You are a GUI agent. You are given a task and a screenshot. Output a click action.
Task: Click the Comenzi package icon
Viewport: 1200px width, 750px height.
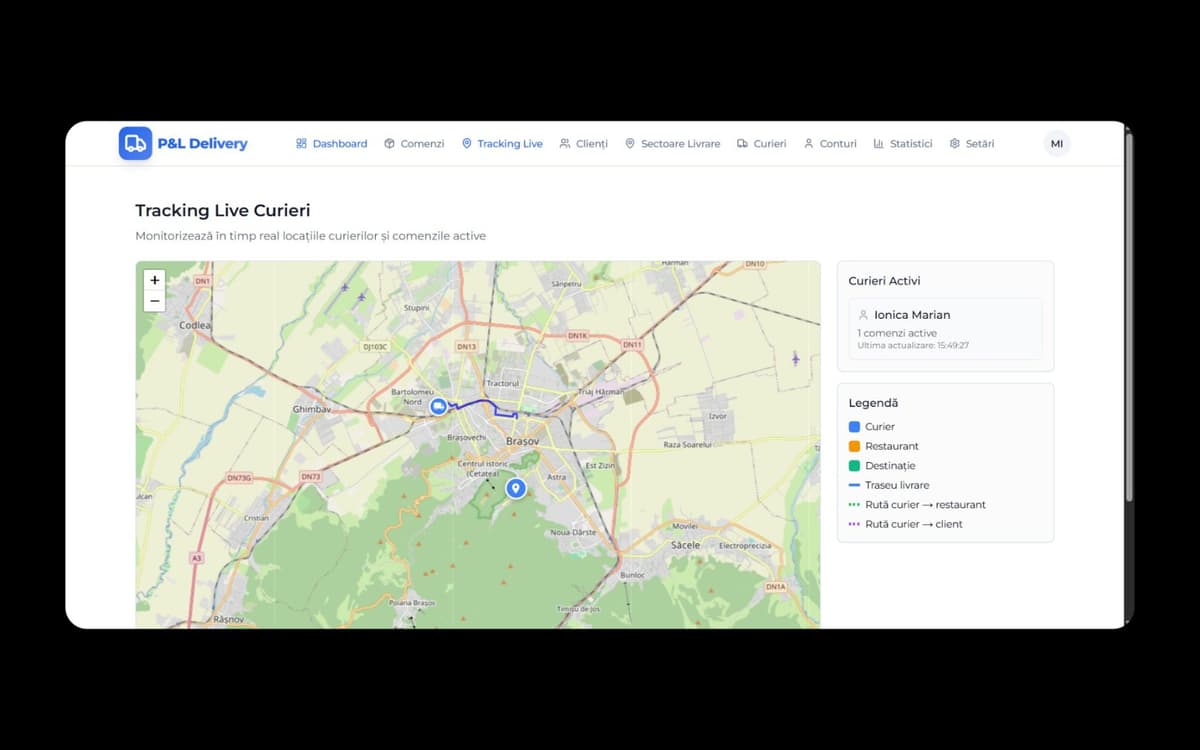click(x=389, y=144)
